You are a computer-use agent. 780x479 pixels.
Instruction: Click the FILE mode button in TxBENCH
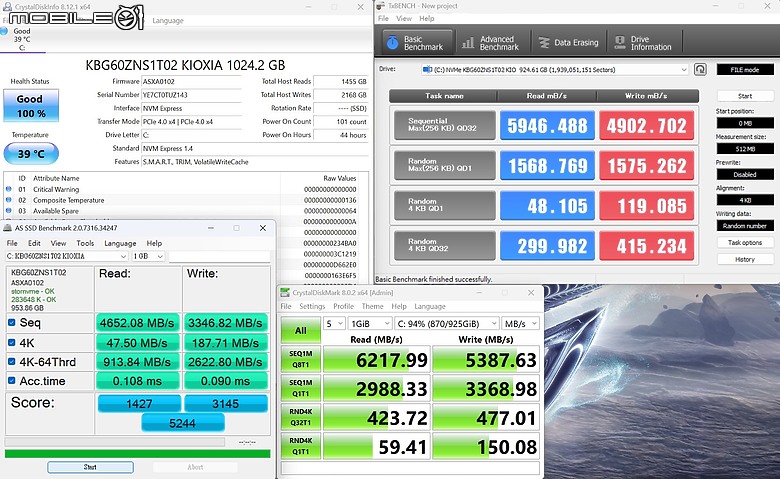click(745, 70)
